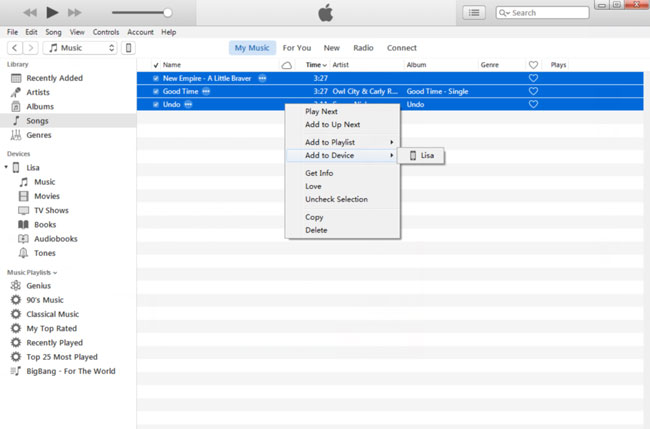Open Albums in Library sidebar
This screenshot has width=650, height=429.
tap(40, 107)
